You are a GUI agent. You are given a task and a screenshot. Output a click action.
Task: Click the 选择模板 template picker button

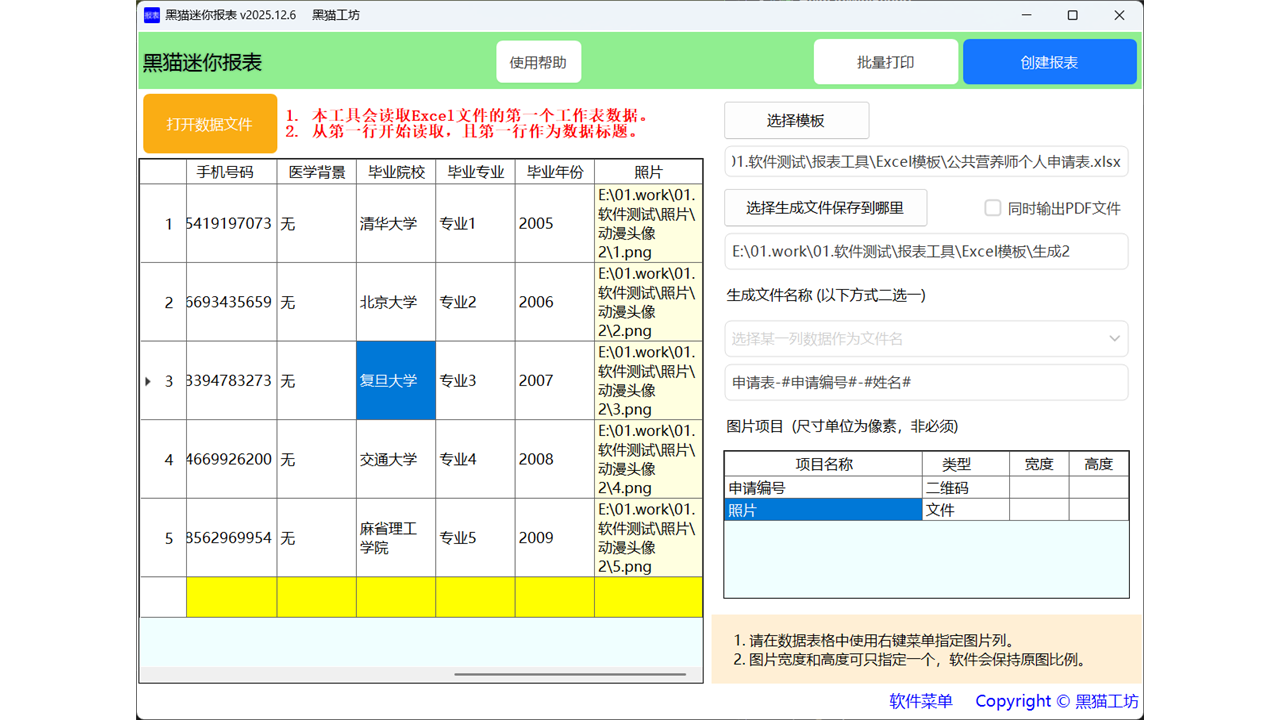click(796, 120)
